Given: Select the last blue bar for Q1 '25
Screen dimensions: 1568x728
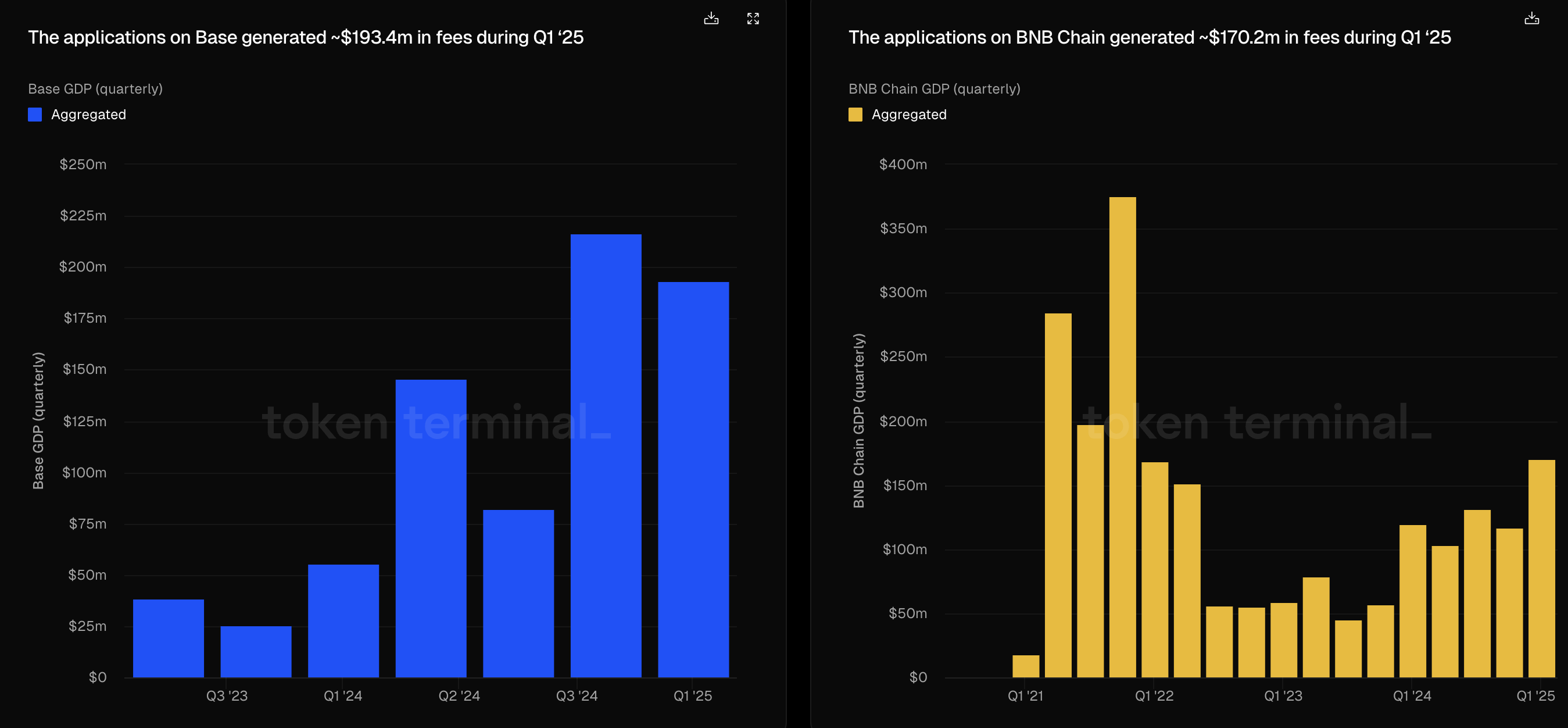Looking at the screenshot, I should (693, 480).
